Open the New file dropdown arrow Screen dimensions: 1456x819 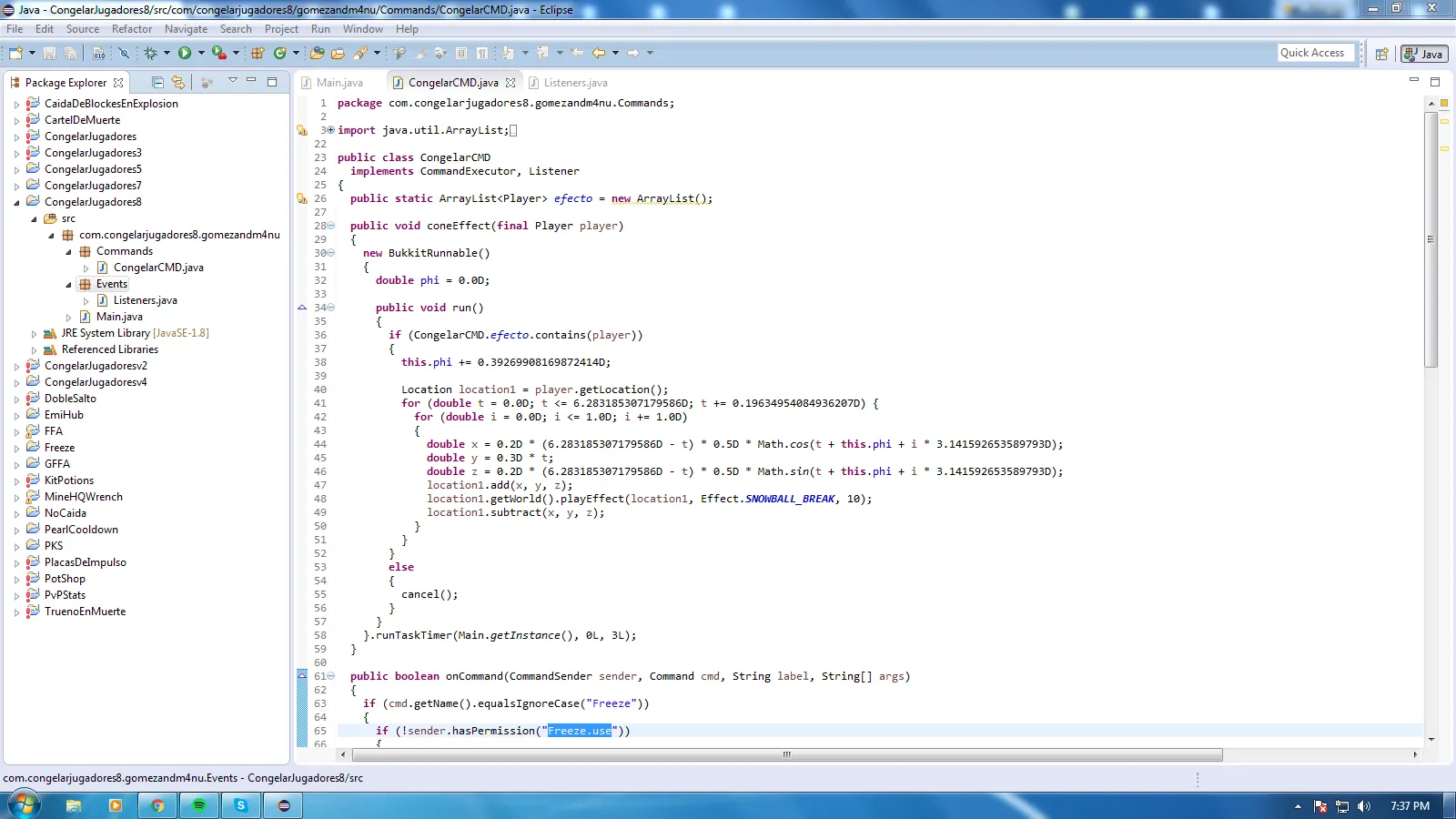pyautogui.click(x=32, y=53)
